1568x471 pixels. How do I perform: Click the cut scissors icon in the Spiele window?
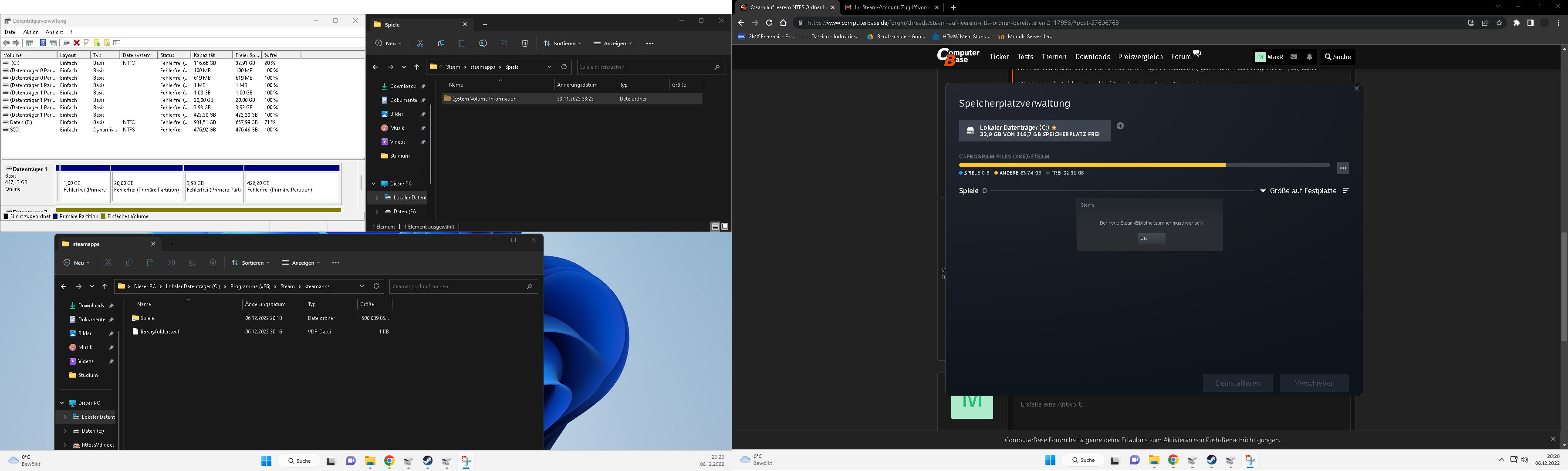click(420, 44)
